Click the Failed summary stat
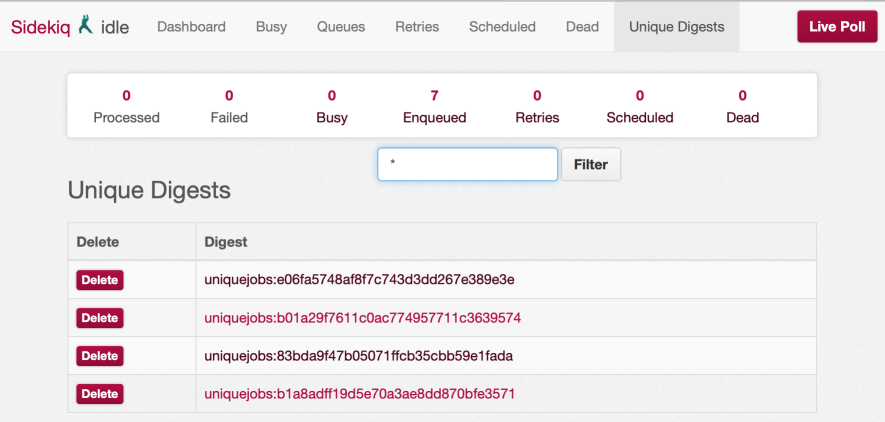Image resolution: width=885 pixels, height=422 pixels. (229, 107)
